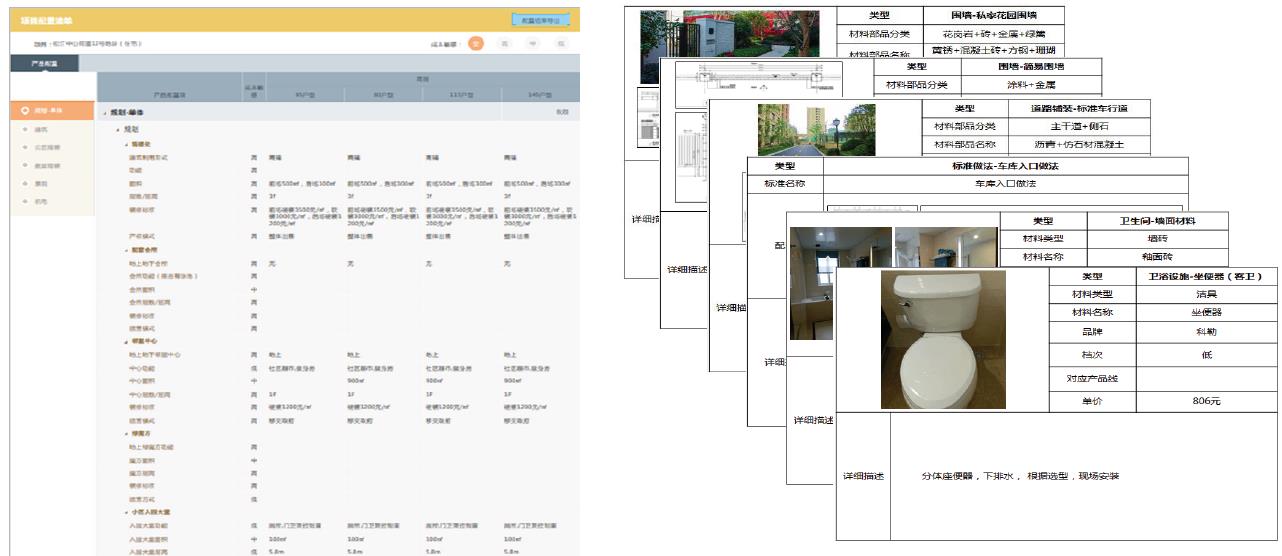Click the pin icon in the highlighted 规划·单体 sidebar item
Image resolution: width=1282 pixels, height=556 pixels.
(24, 111)
